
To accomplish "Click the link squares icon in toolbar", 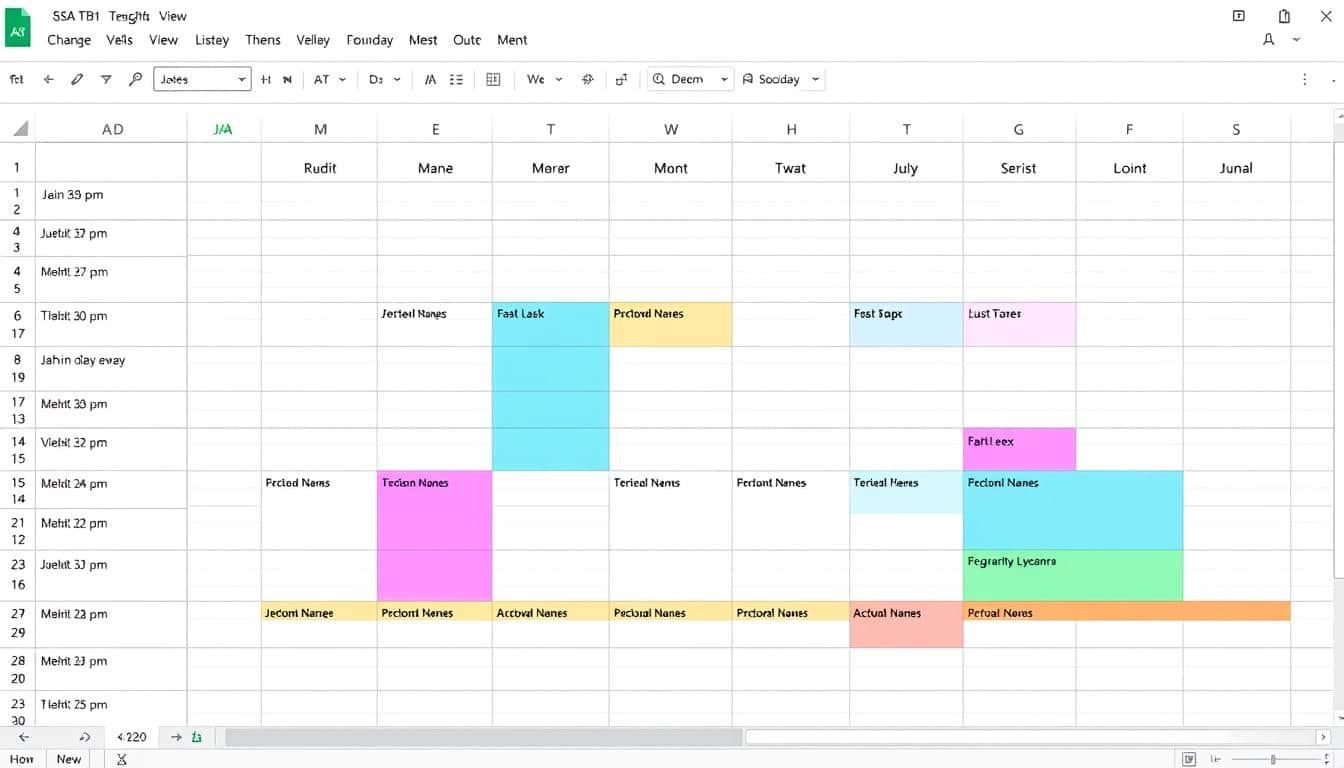I will click(621, 79).
